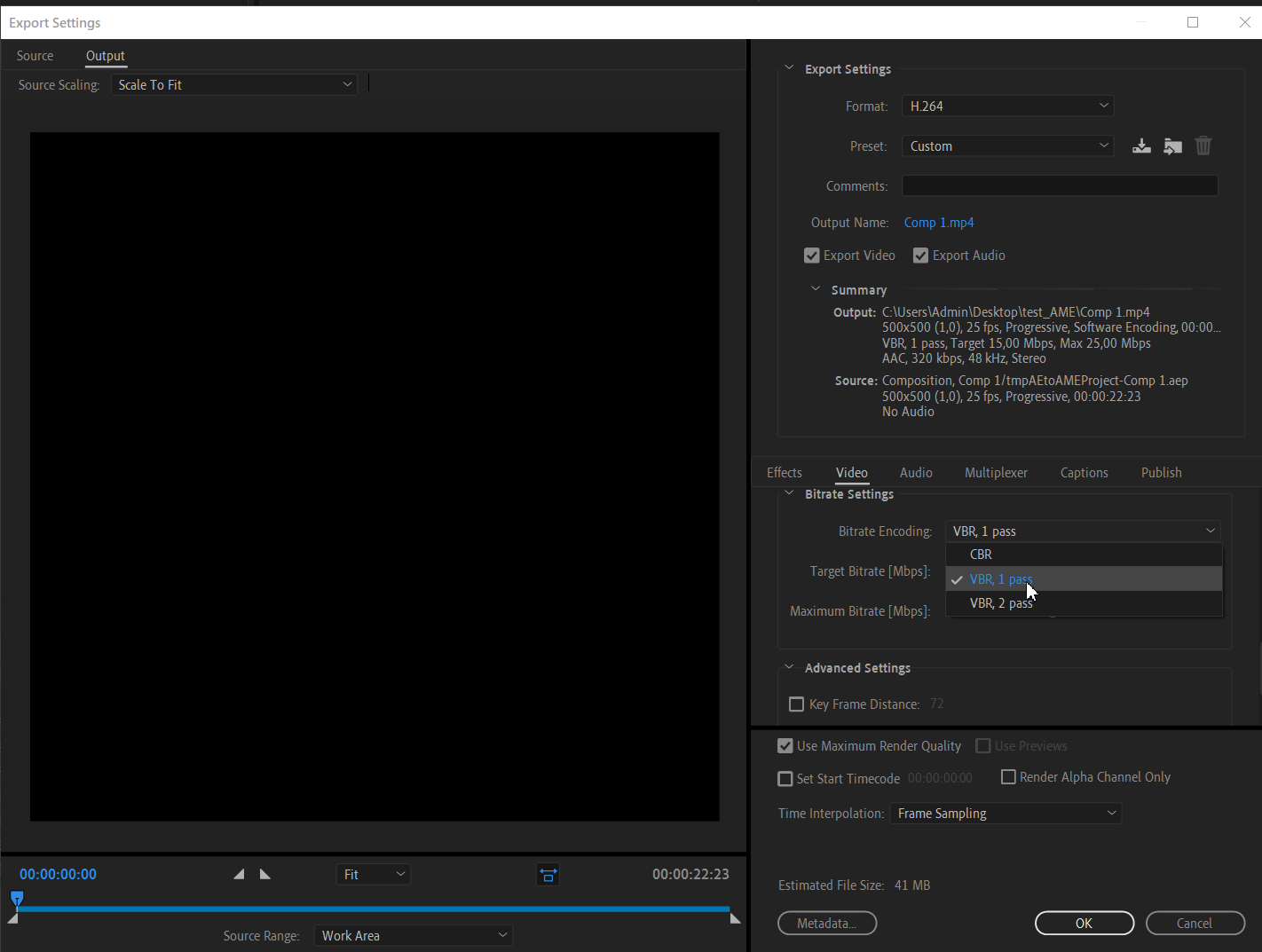This screenshot has height=952, width=1262.
Task: Click the Set In Point triangle icon
Action: [239, 874]
